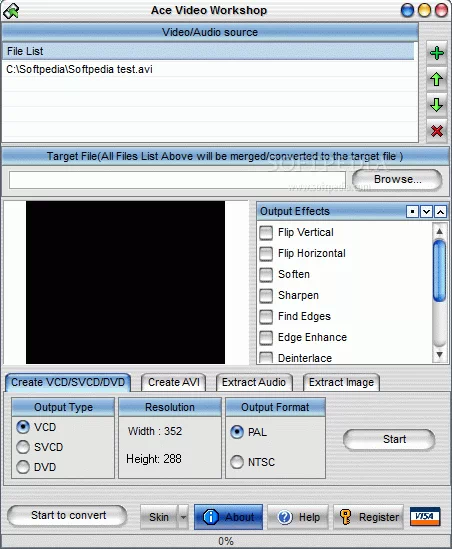
Task: Click the effects list scrollbar thumb
Action: pyautogui.click(x=439, y=271)
